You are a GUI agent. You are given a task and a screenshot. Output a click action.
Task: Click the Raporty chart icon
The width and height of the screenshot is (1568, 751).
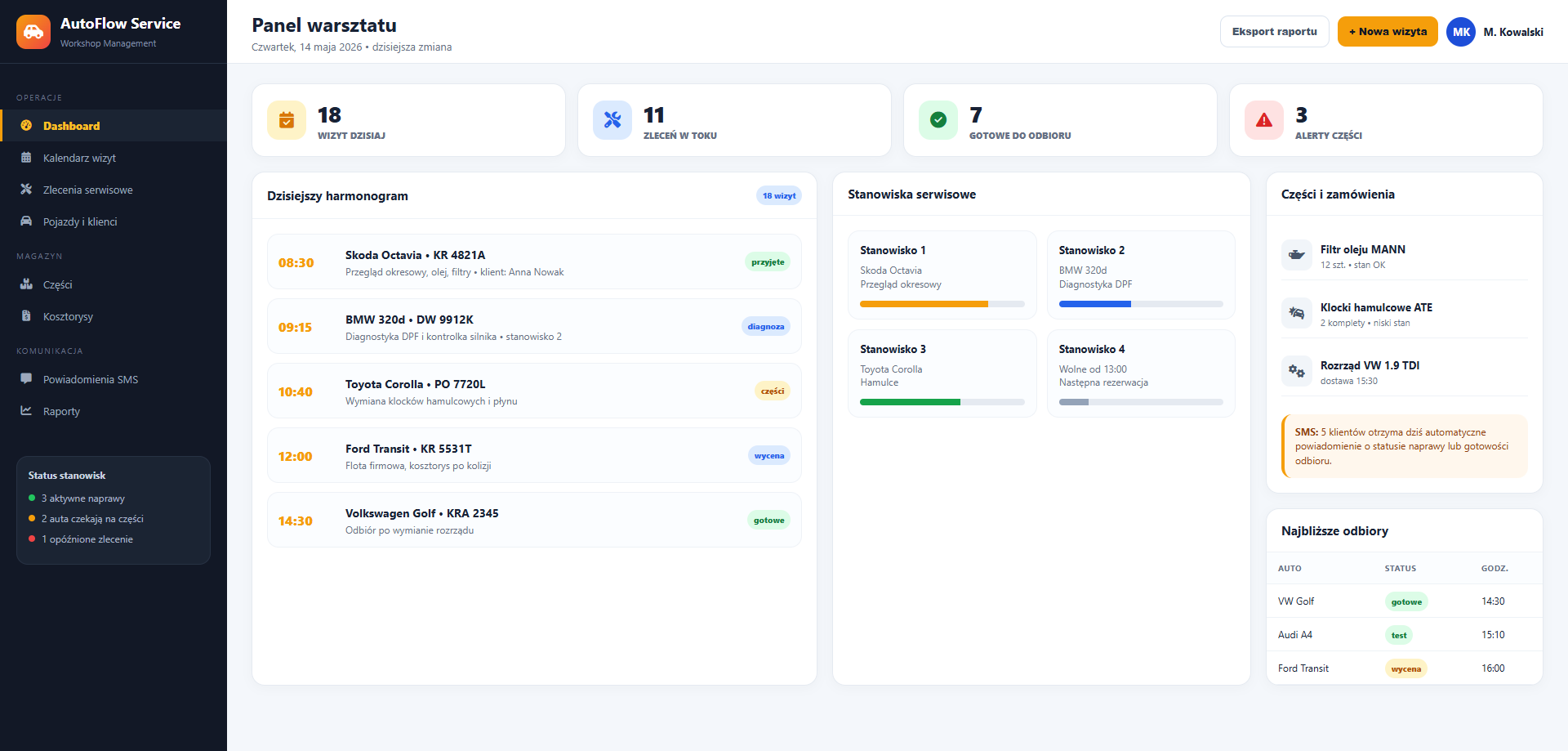click(x=26, y=411)
